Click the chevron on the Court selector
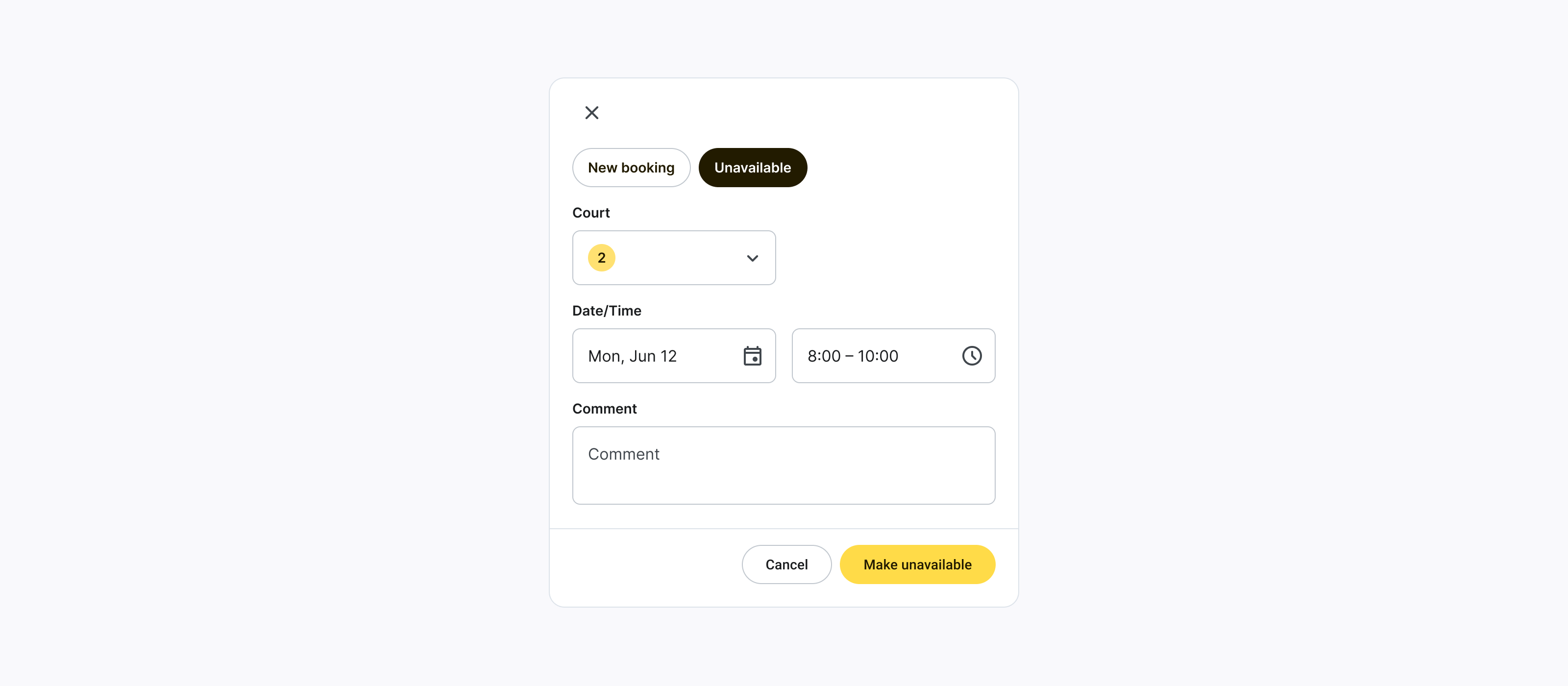1568x686 pixels. click(x=752, y=258)
